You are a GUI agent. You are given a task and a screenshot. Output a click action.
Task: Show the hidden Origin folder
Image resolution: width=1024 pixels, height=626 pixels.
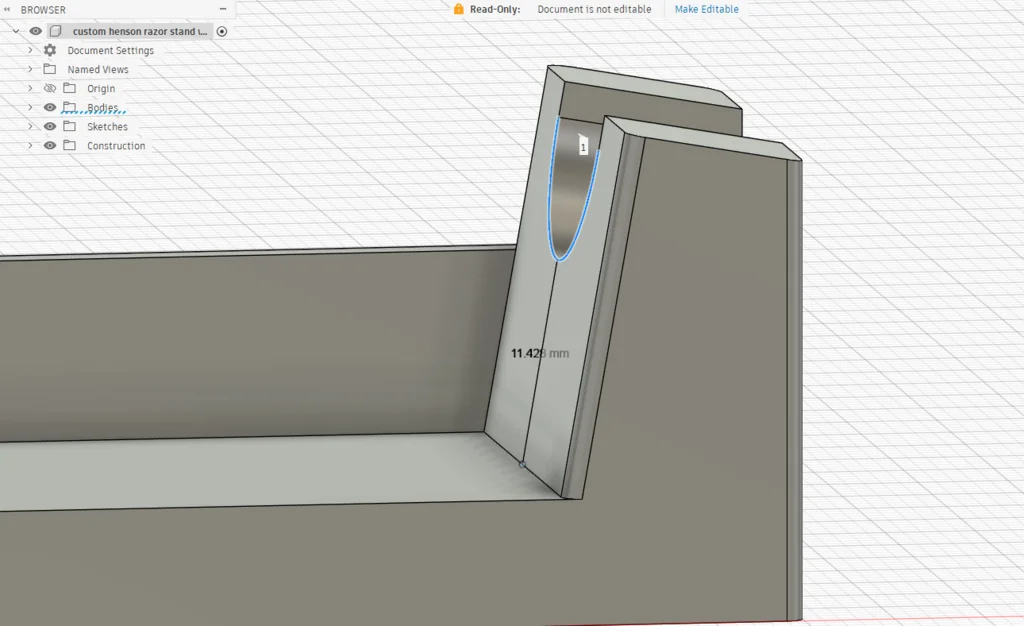50,88
